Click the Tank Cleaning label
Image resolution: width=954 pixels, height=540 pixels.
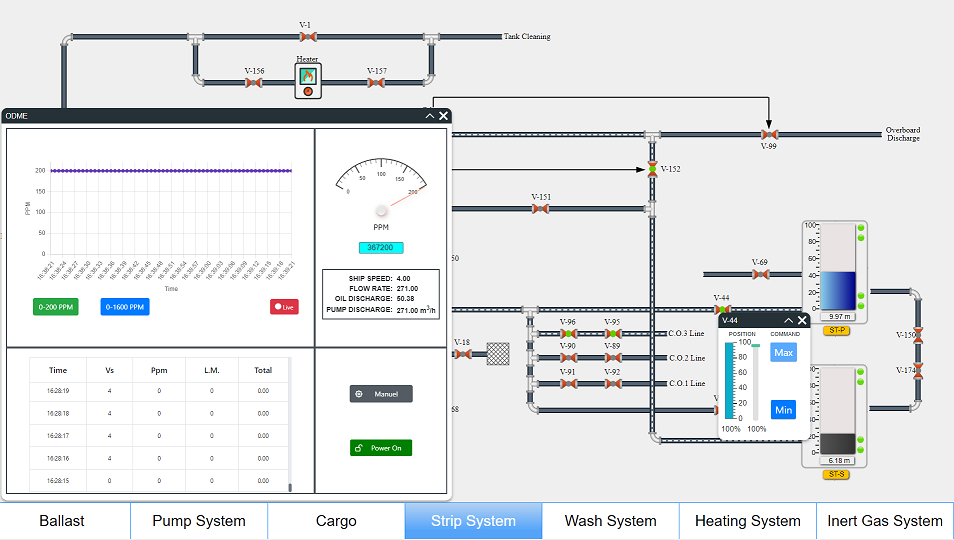[x=527, y=36]
